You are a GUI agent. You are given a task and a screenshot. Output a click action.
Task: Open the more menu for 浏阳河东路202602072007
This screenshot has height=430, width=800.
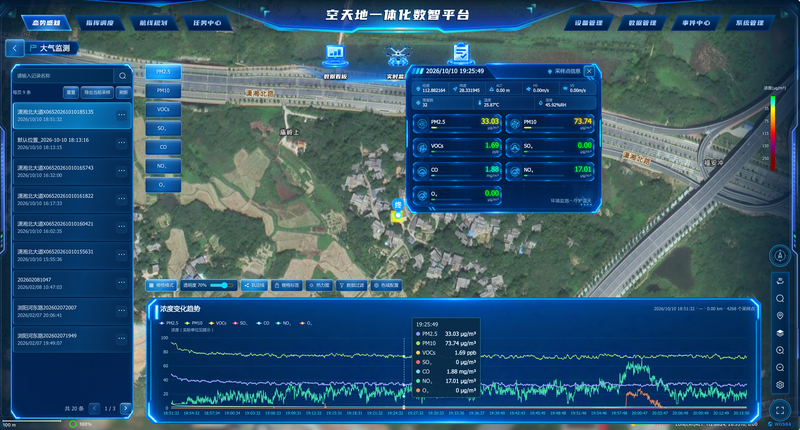(x=121, y=311)
